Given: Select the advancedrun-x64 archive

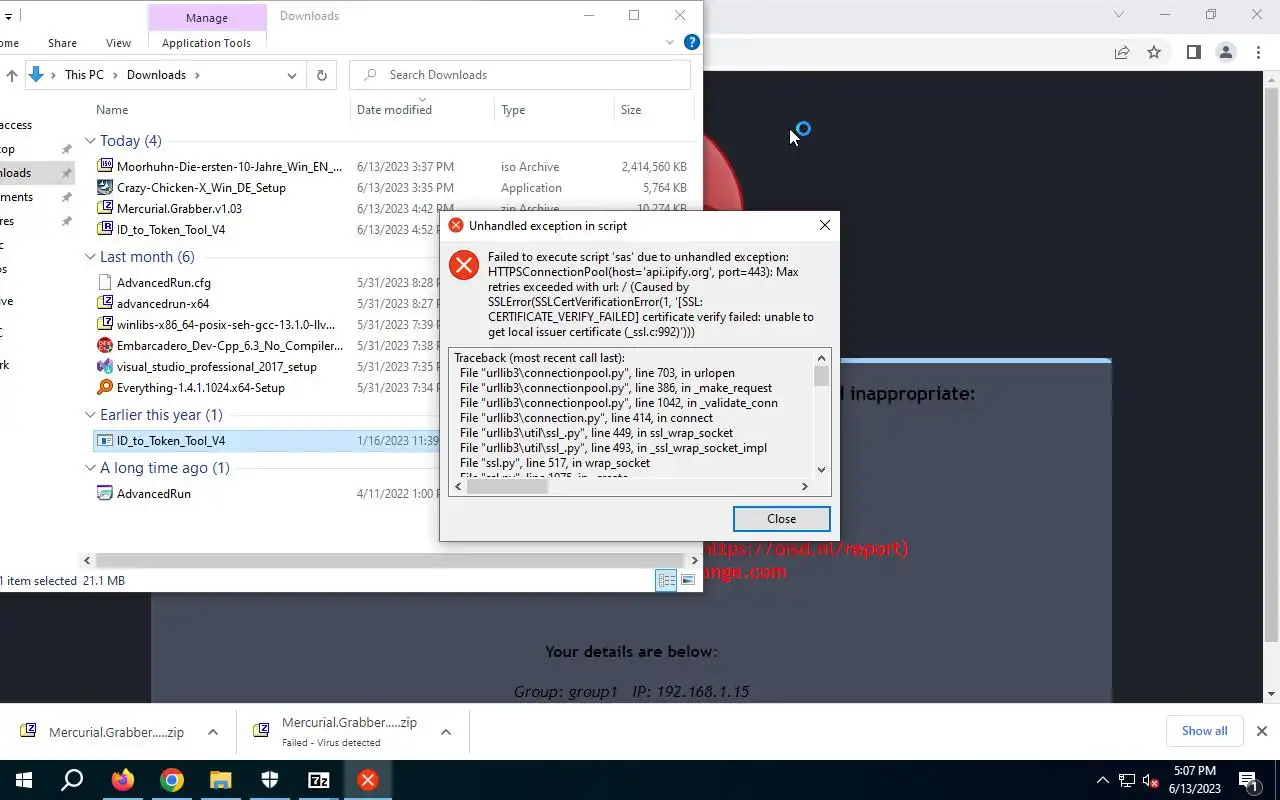Looking at the screenshot, I should [x=163, y=304].
